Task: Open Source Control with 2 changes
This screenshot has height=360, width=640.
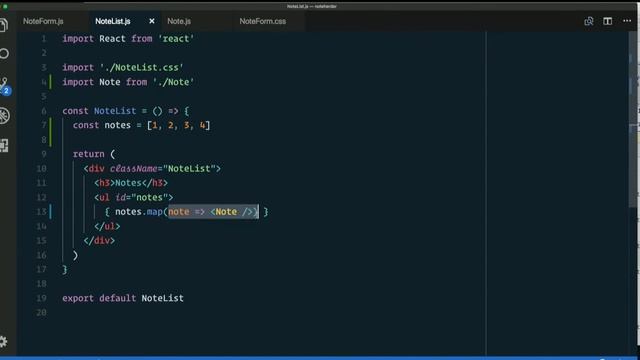Action: pos(4,87)
